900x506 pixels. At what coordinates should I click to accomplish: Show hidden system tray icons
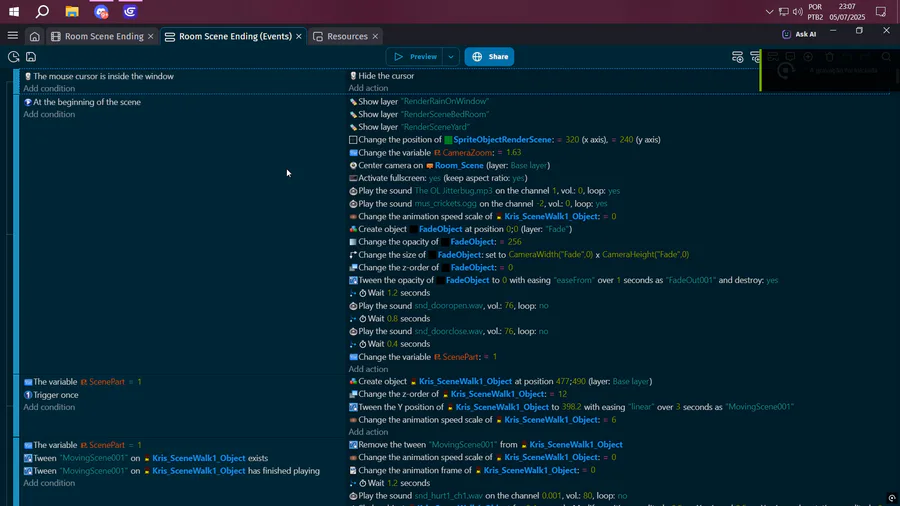(769, 11)
